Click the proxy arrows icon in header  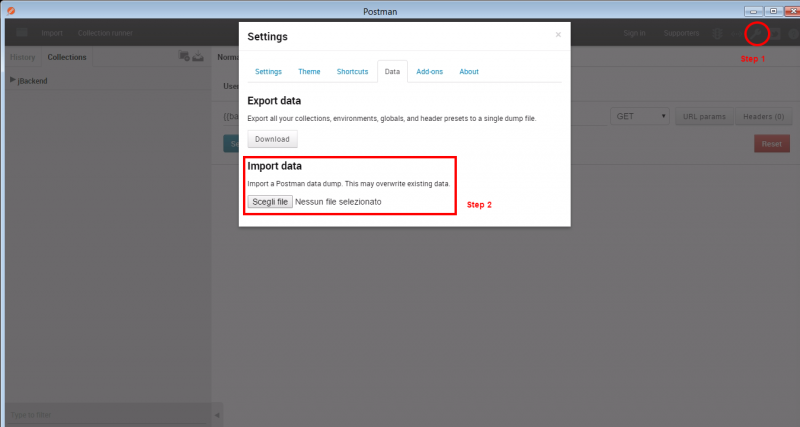coord(736,34)
